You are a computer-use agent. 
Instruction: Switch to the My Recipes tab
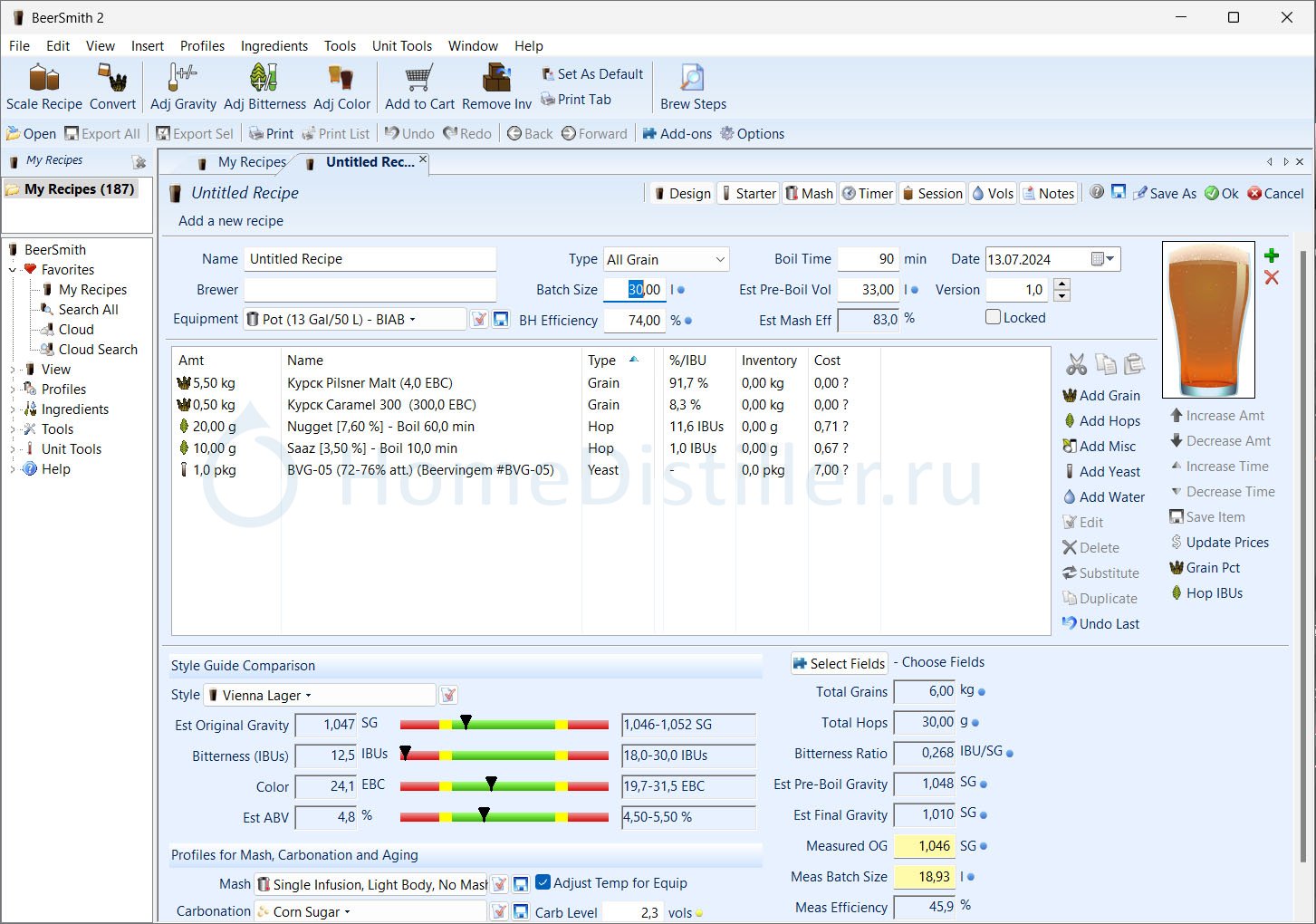(x=242, y=162)
